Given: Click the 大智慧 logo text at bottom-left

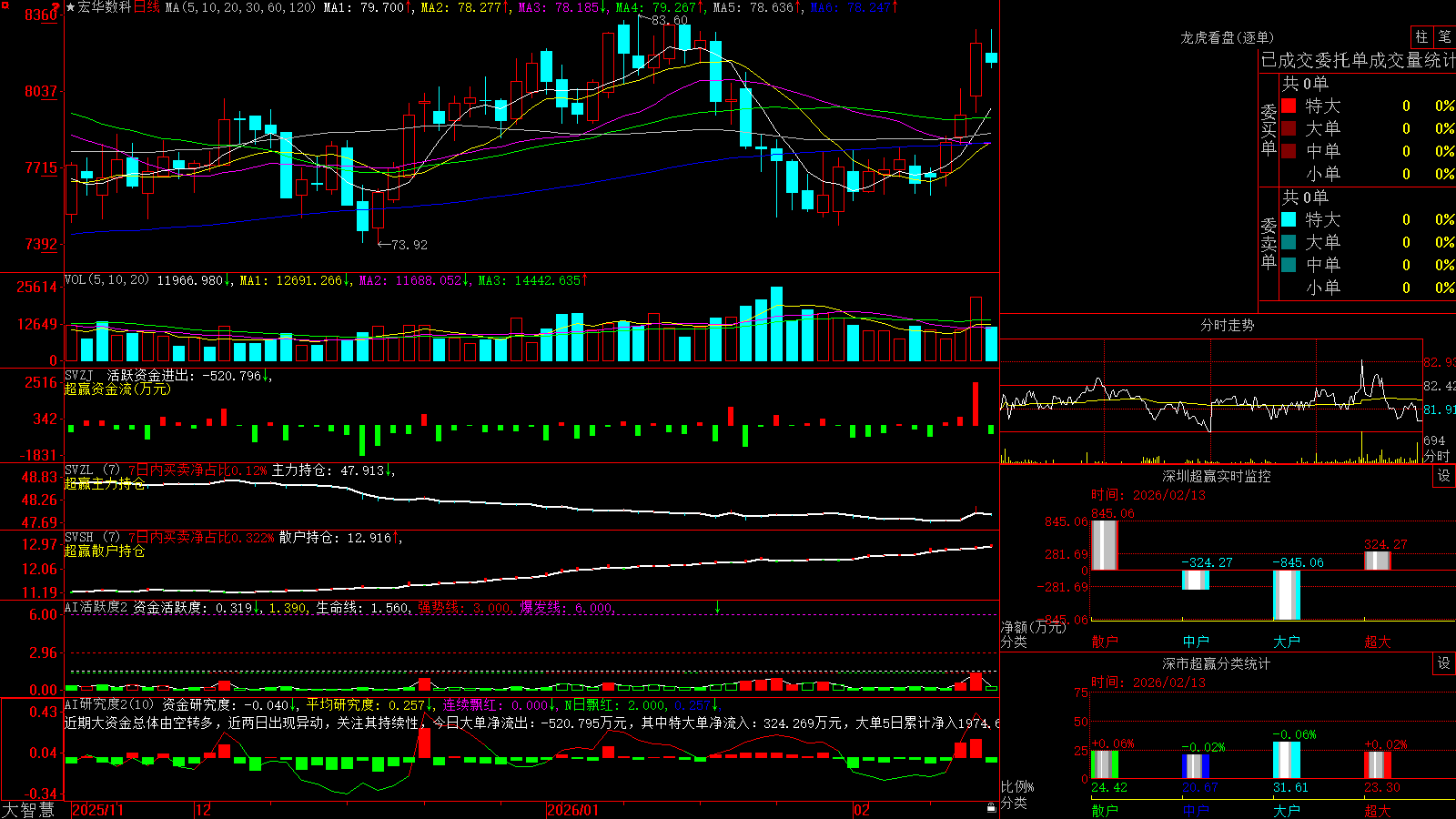Looking at the screenshot, I should pyautogui.click(x=28, y=809).
